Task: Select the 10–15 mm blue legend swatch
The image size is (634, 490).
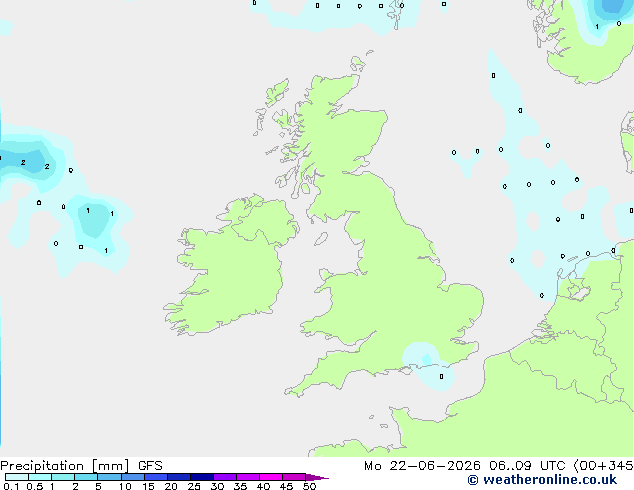Action: [133, 477]
